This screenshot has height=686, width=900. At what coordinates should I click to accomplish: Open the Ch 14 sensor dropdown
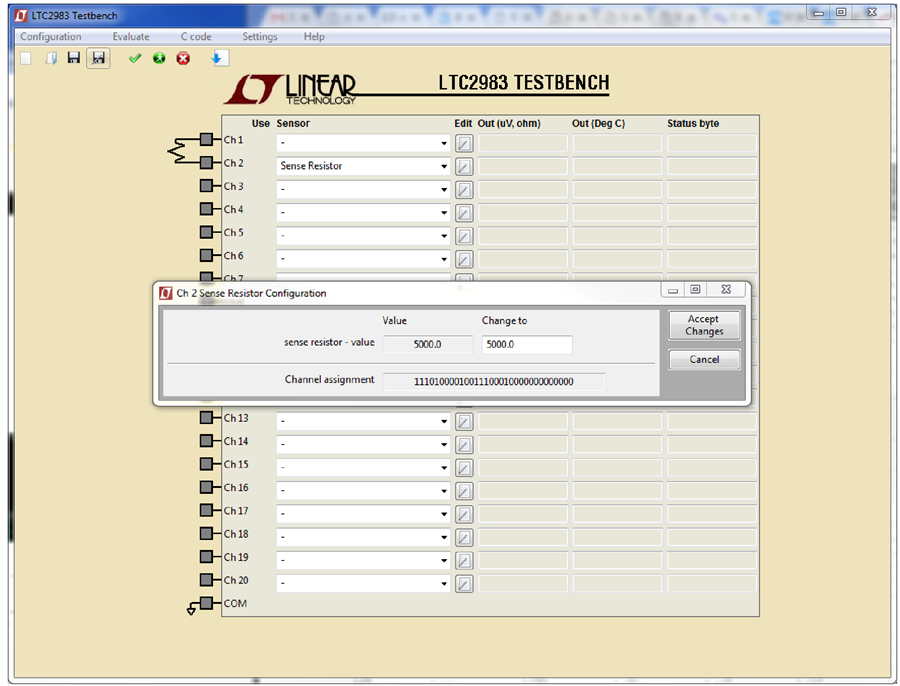pyautogui.click(x=363, y=444)
